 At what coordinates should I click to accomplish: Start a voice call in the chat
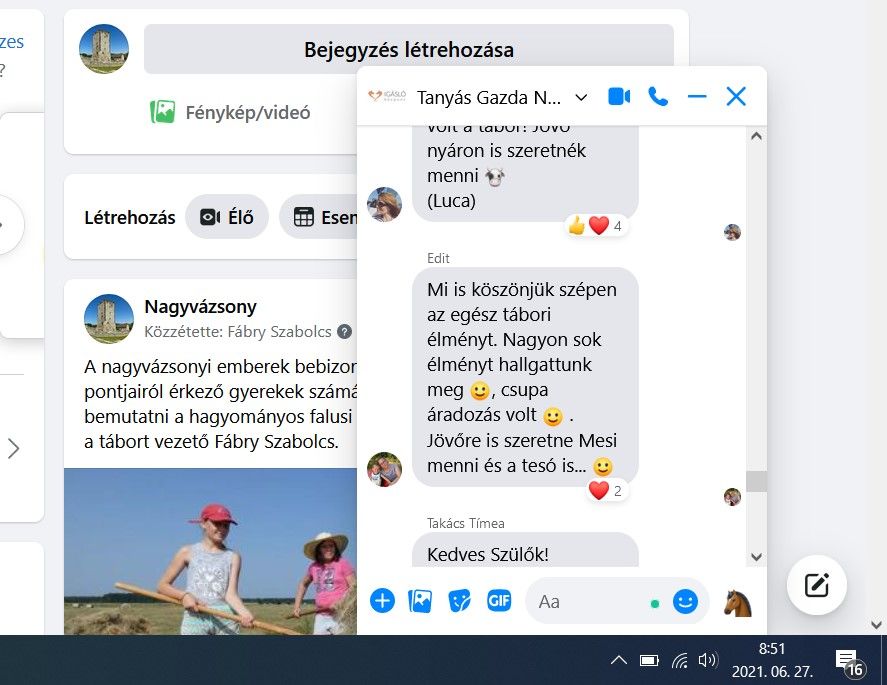[x=658, y=97]
